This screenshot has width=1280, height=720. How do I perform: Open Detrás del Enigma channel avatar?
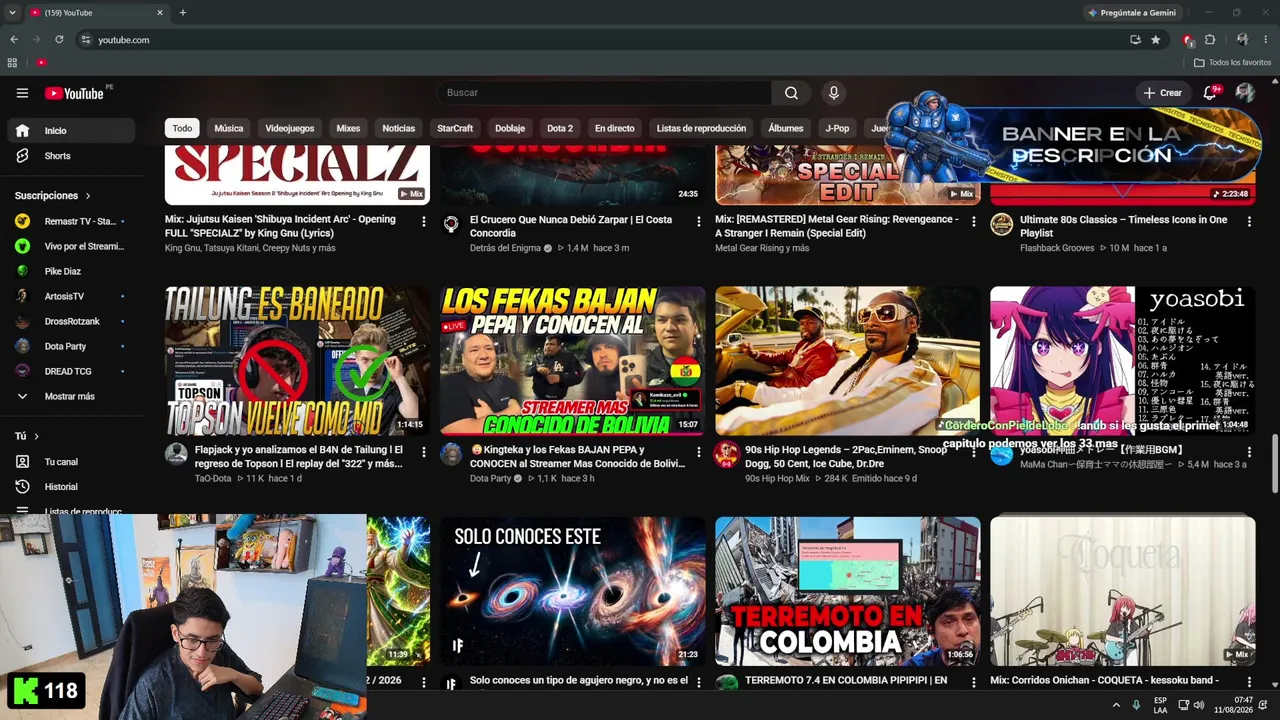(x=451, y=224)
